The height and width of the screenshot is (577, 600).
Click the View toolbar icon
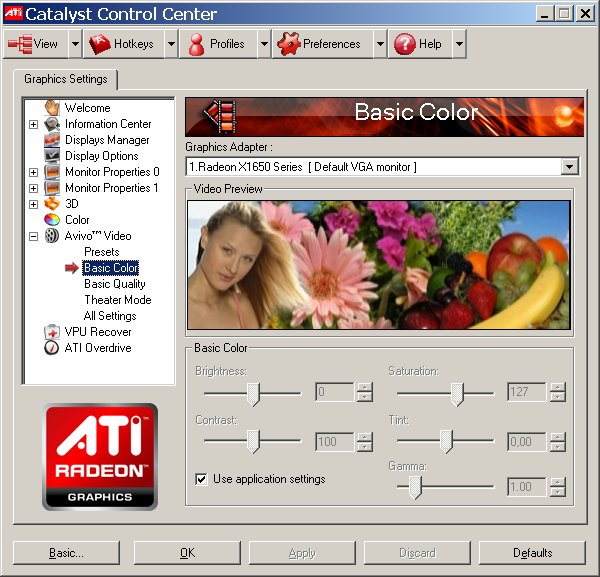click(20, 44)
